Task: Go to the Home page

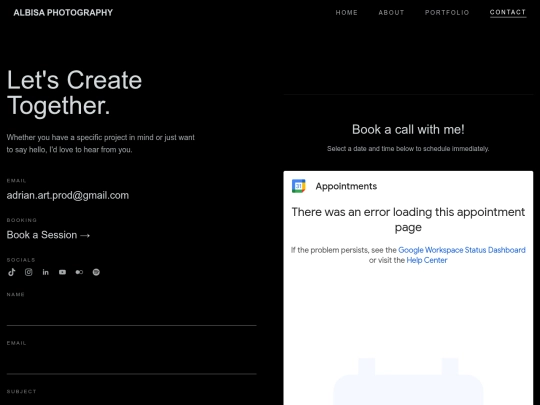Action: click(346, 12)
